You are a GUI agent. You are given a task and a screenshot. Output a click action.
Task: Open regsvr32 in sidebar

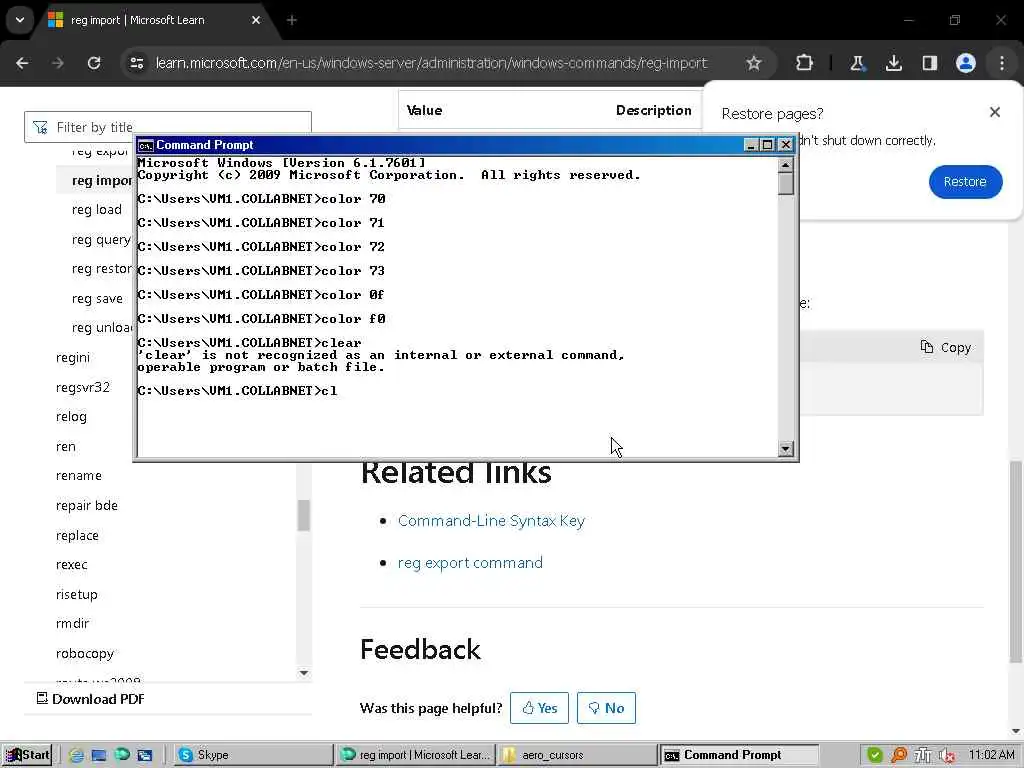(83, 387)
